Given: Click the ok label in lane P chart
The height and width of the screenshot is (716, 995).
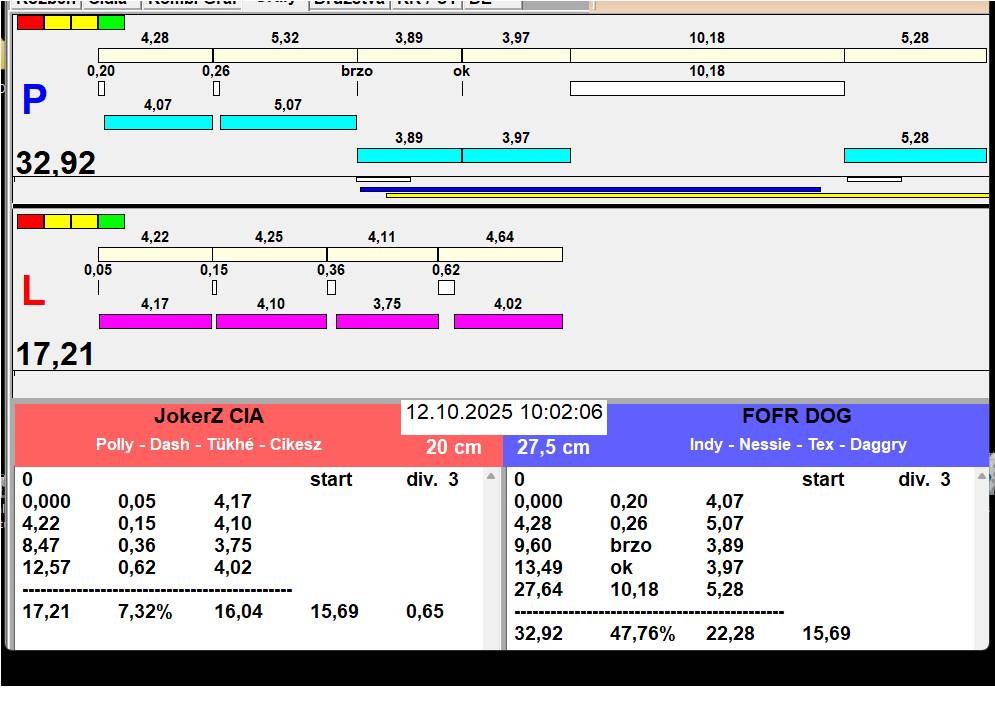Looking at the screenshot, I should 461,71.
